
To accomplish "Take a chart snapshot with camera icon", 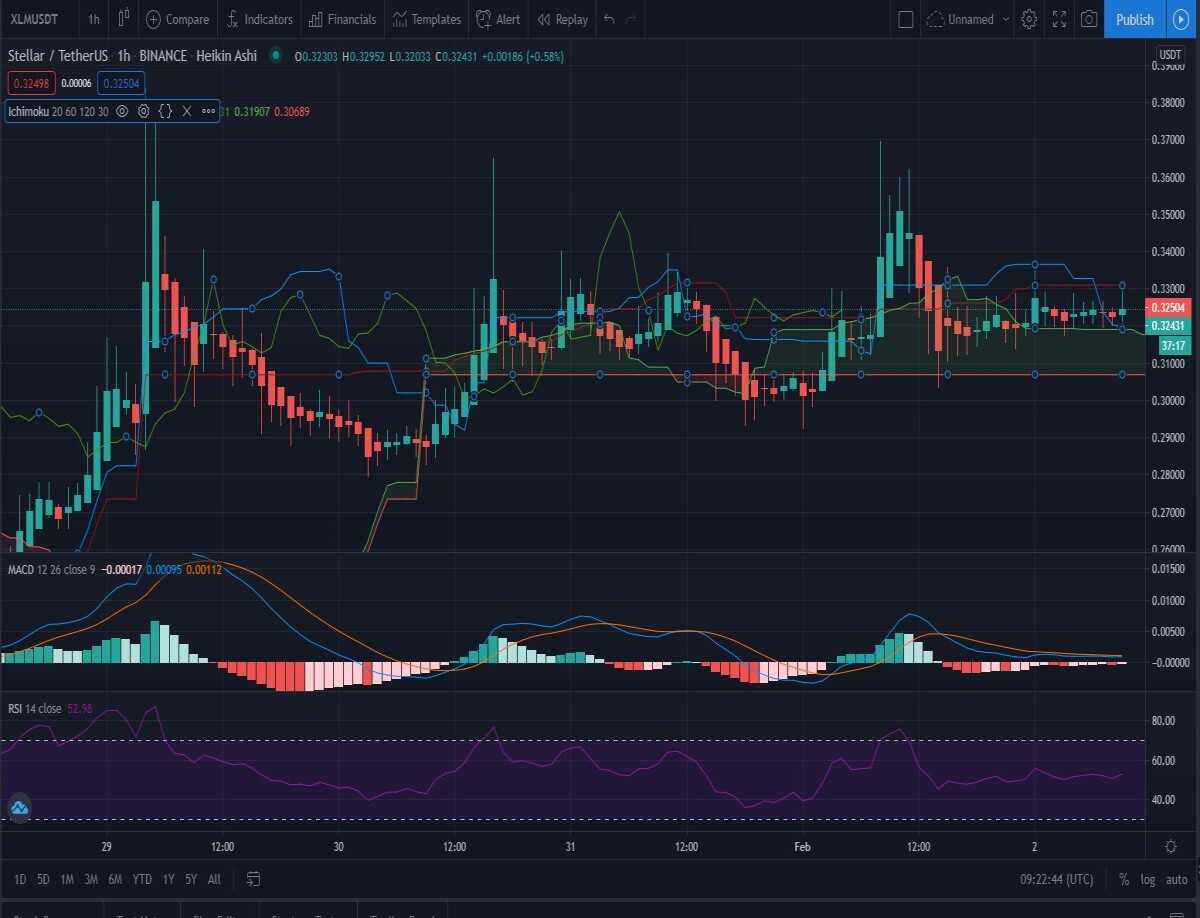I will [1089, 19].
